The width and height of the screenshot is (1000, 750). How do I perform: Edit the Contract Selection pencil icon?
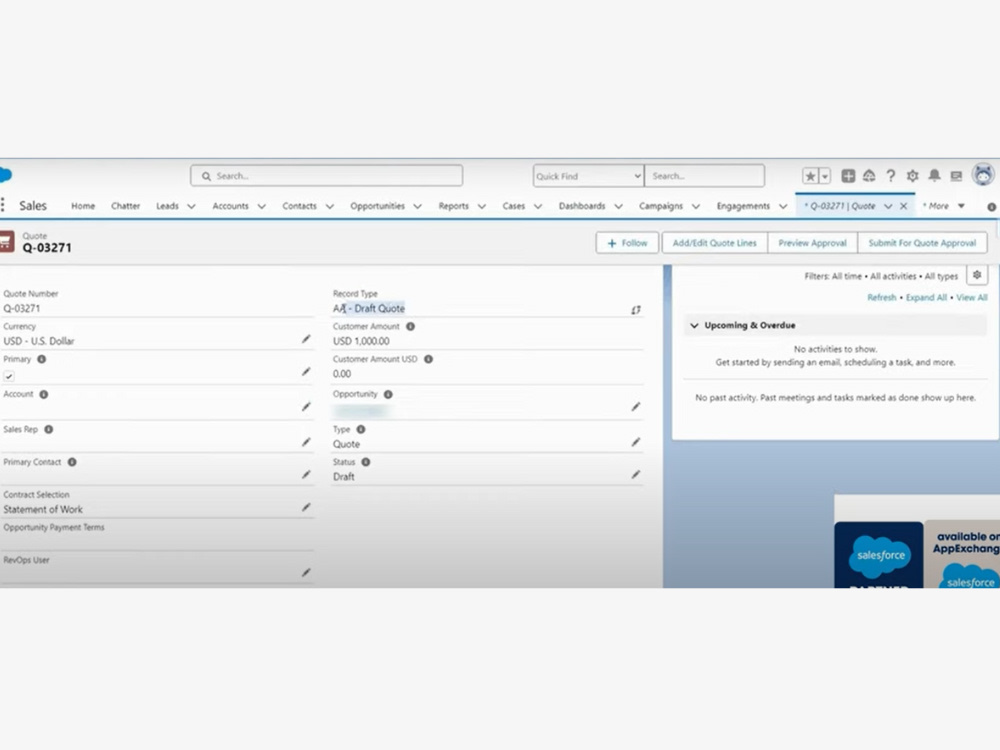(306, 507)
